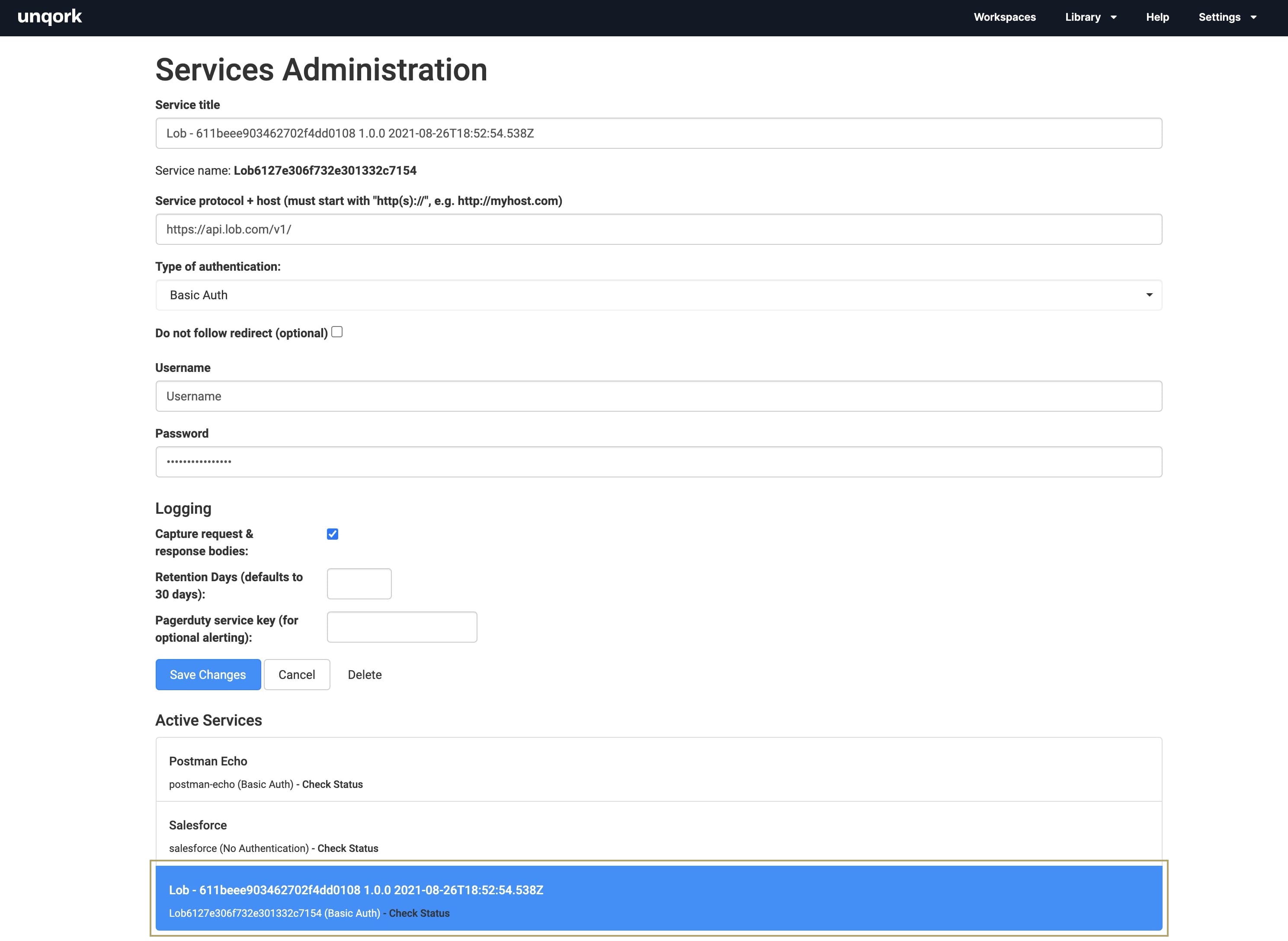This screenshot has height=941, width=1288.
Task: Expand the Settings dropdown menu
Action: (x=1227, y=17)
